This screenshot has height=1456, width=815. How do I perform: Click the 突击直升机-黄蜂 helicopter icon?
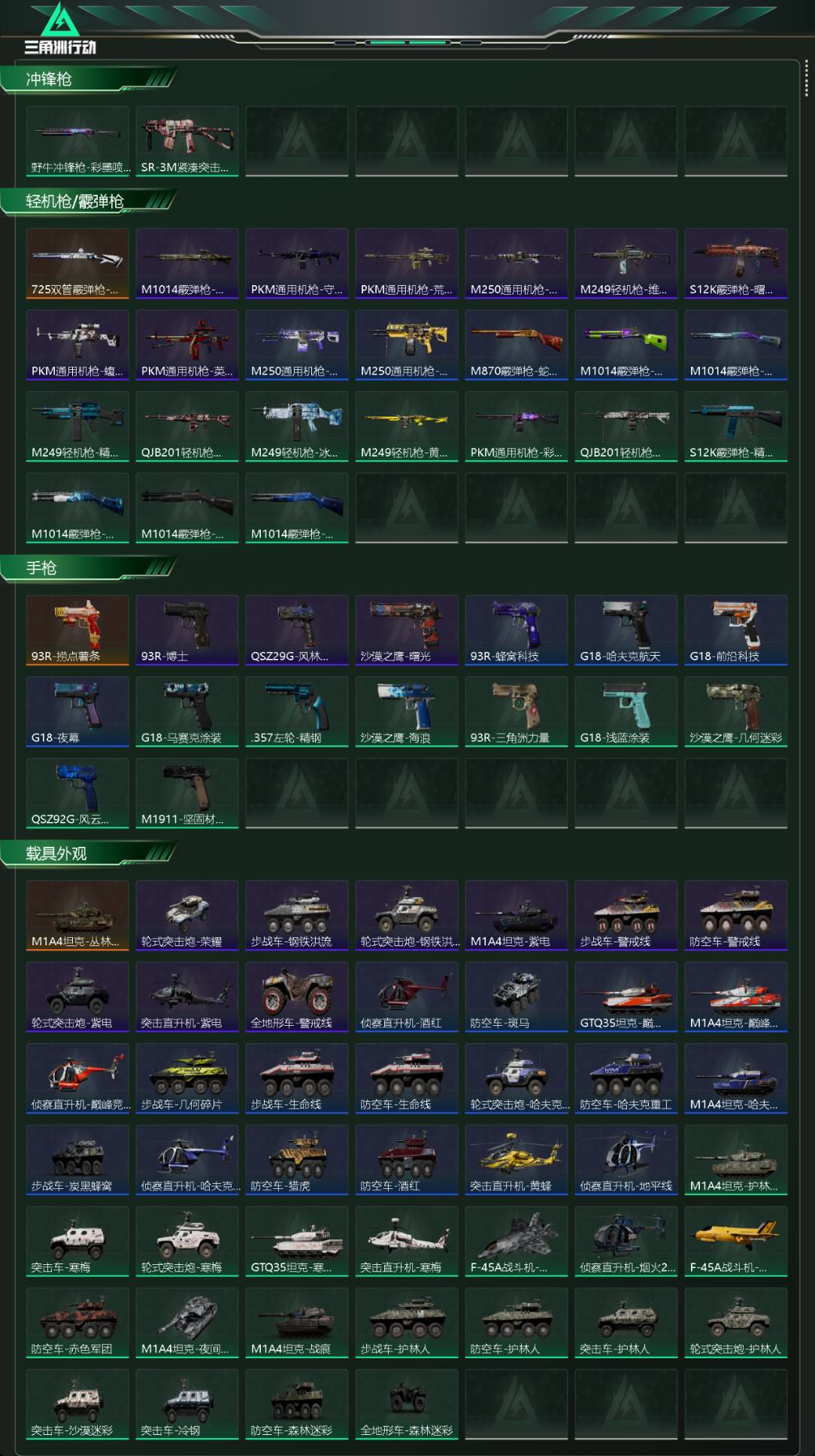point(517,1160)
